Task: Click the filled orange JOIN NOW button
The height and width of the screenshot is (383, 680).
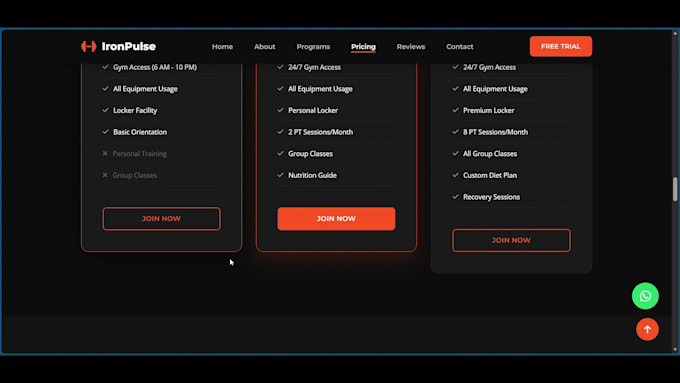Action: click(336, 219)
